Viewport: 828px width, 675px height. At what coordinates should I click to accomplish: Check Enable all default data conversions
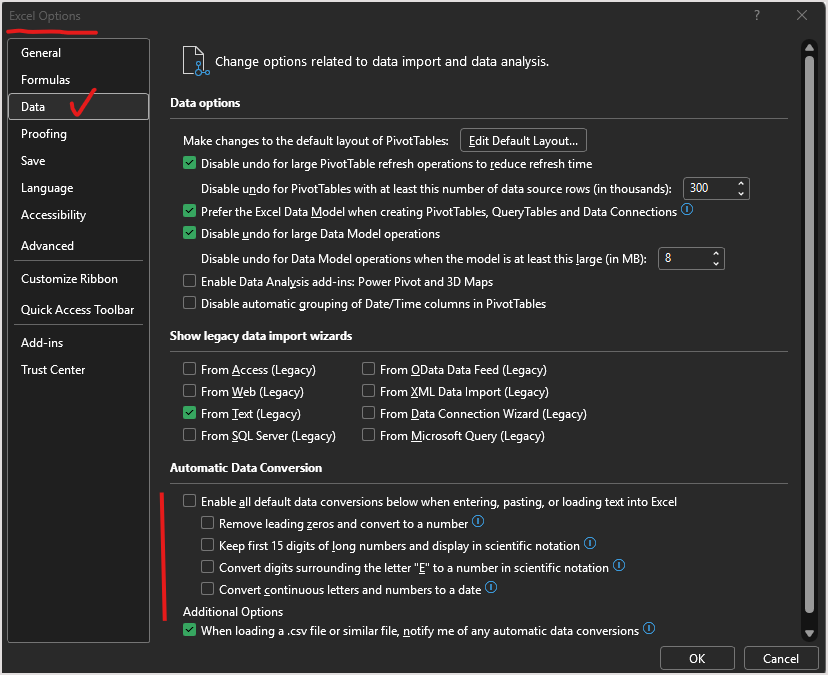coord(190,501)
